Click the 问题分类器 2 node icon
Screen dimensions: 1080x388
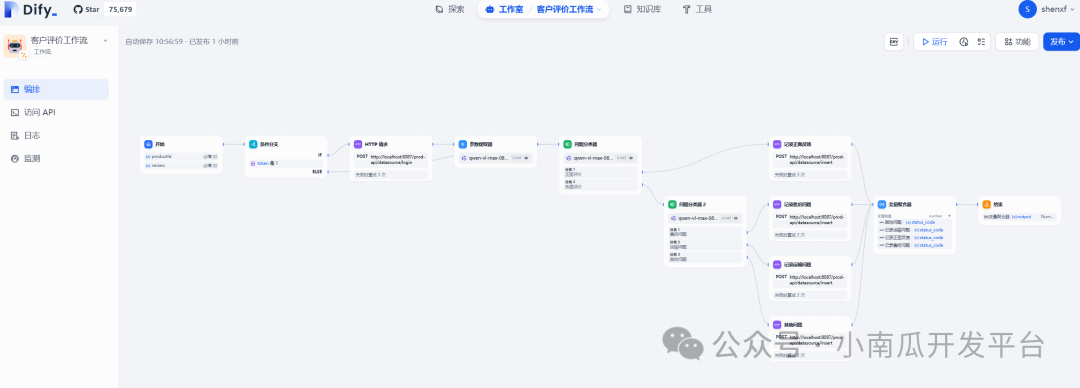click(672, 205)
